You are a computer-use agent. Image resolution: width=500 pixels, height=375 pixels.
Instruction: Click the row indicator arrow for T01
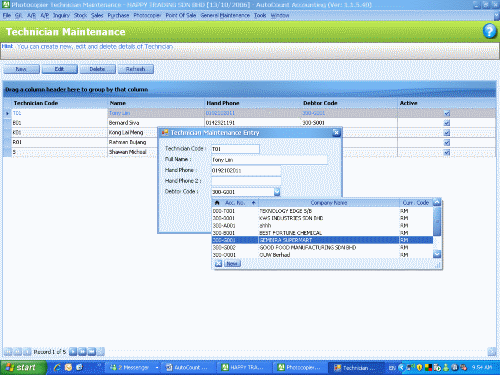(x=7, y=113)
